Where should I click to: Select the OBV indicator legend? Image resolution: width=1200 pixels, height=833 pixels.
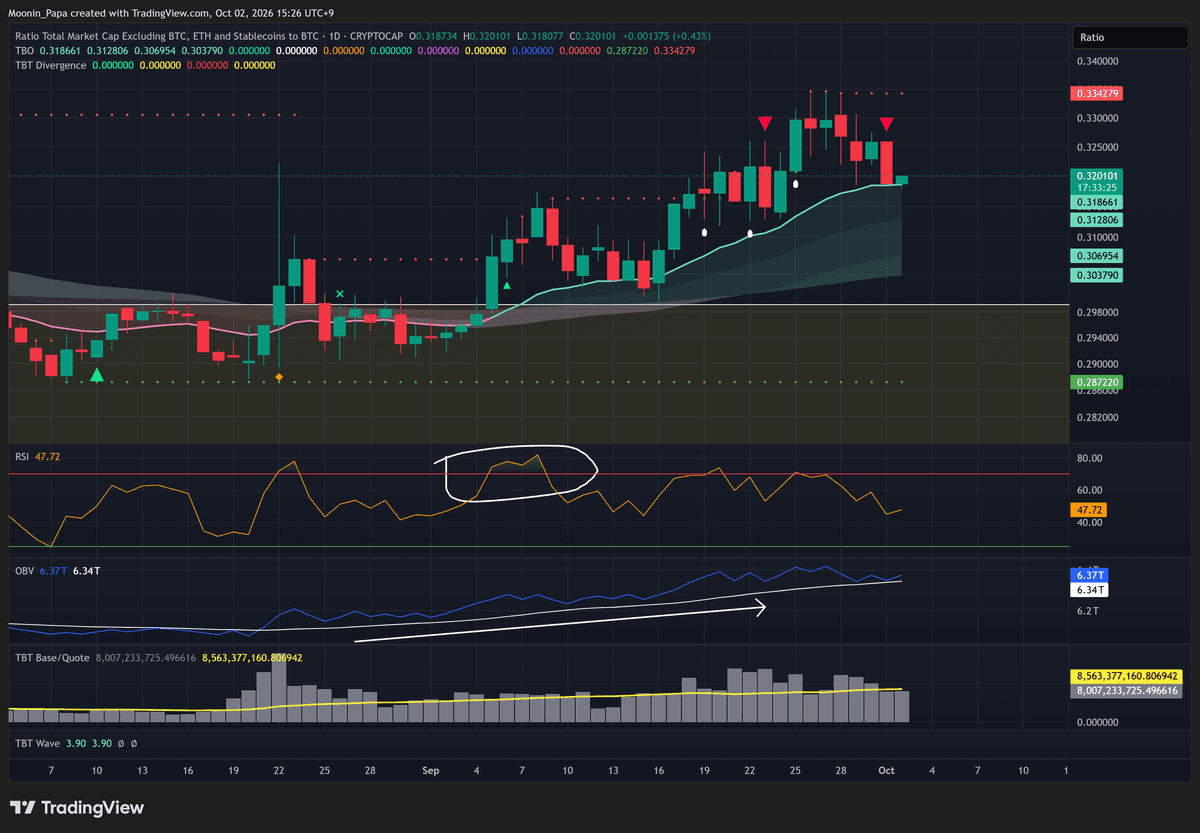point(24,570)
